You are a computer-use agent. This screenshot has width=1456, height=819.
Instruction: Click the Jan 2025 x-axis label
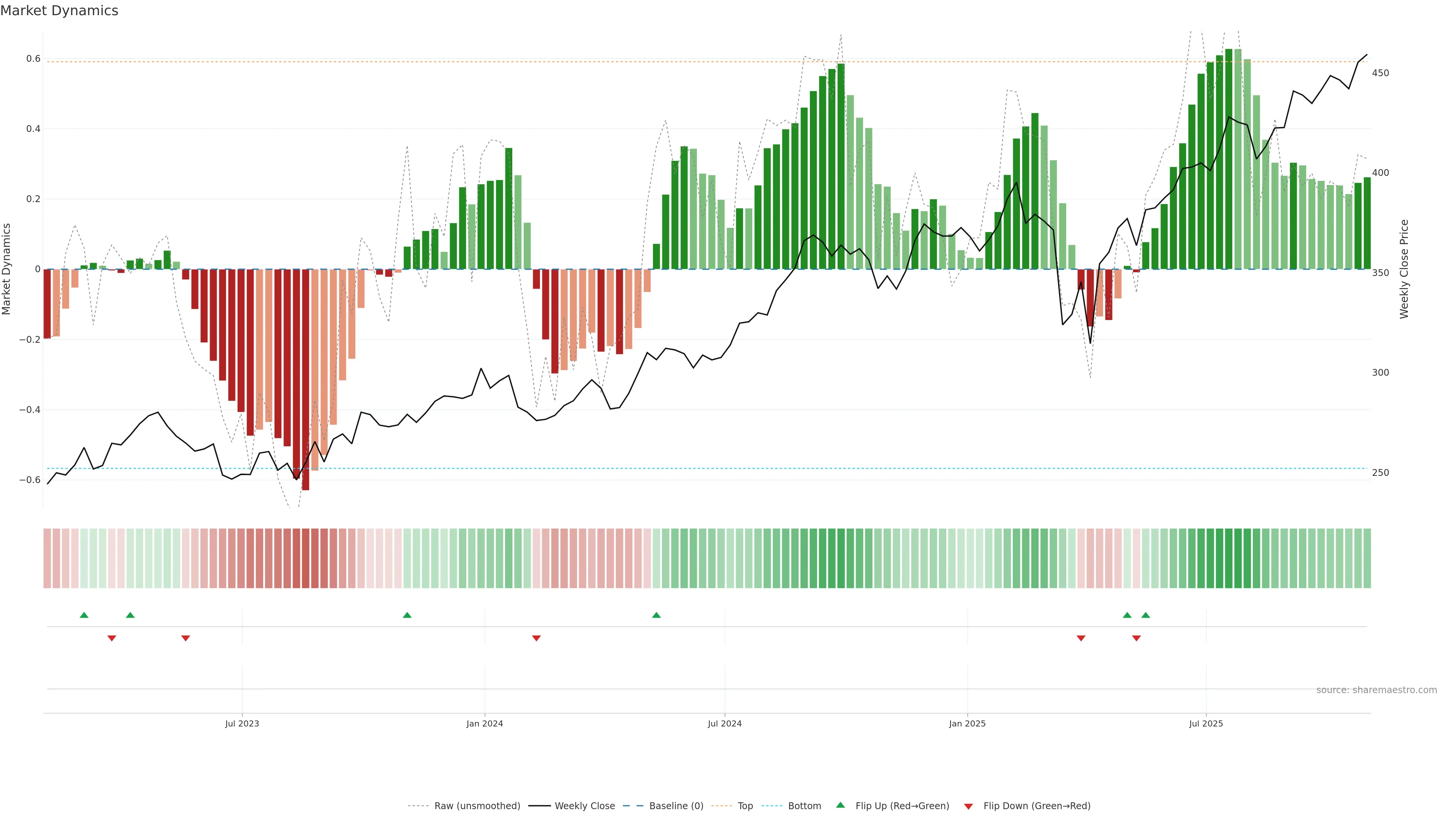(967, 723)
